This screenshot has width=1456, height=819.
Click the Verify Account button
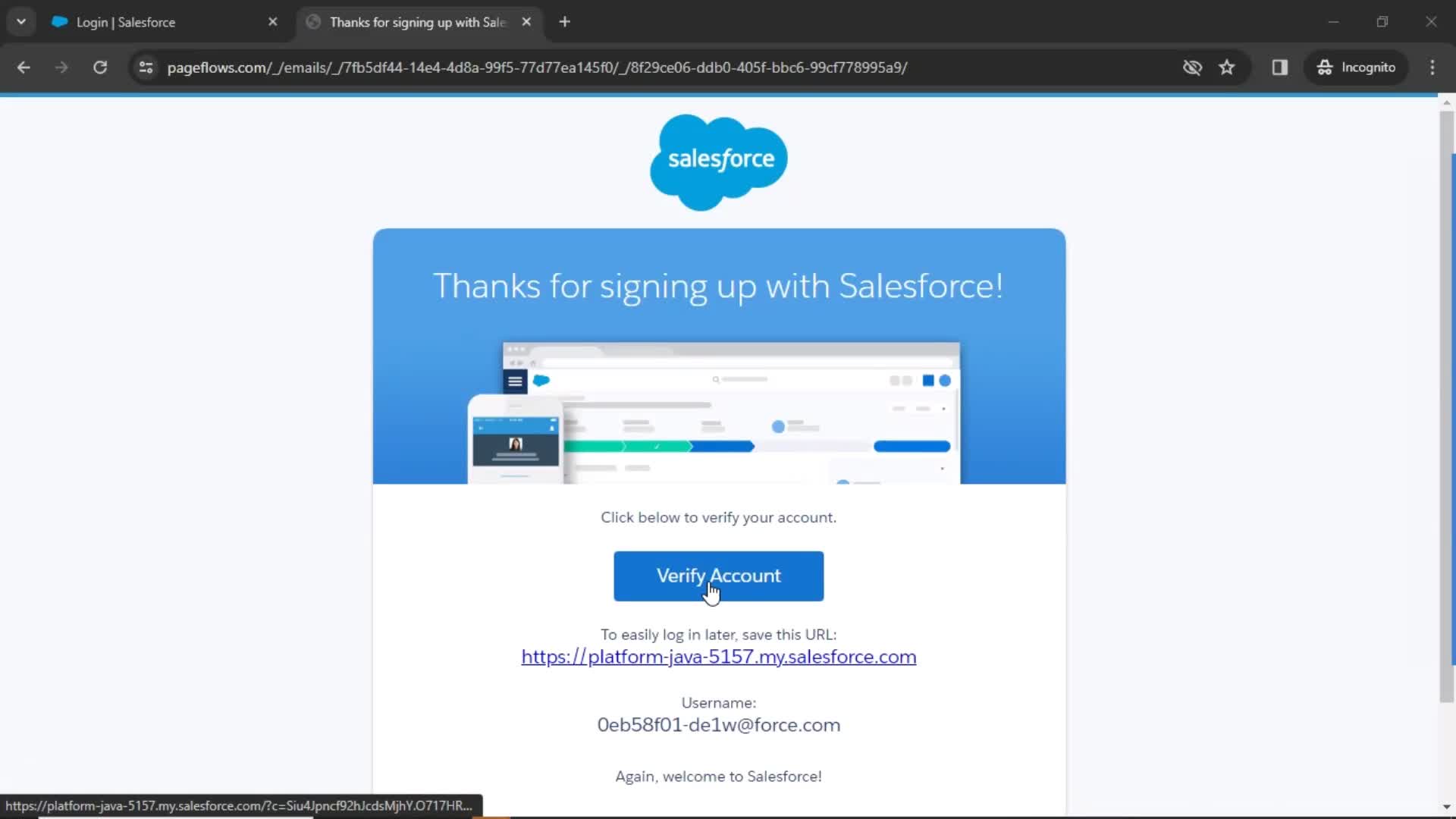[x=718, y=576]
